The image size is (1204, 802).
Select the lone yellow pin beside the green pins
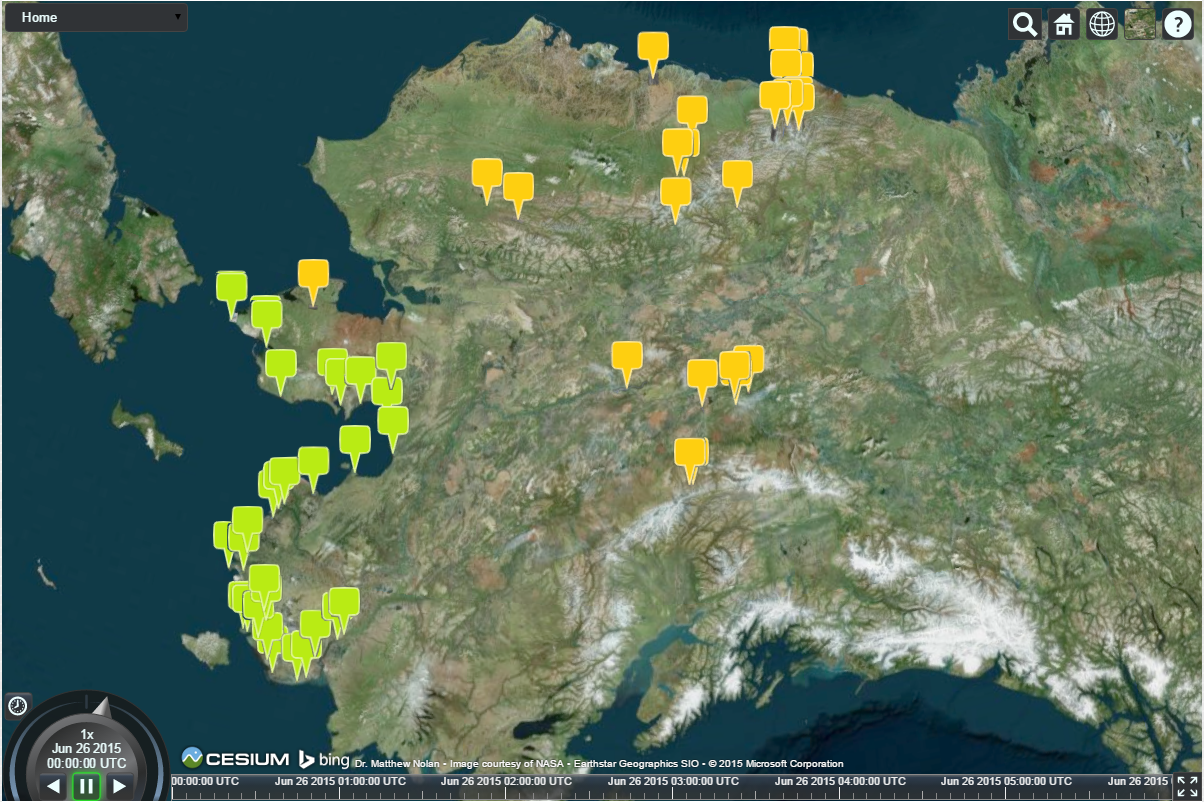pyautogui.click(x=313, y=281)
